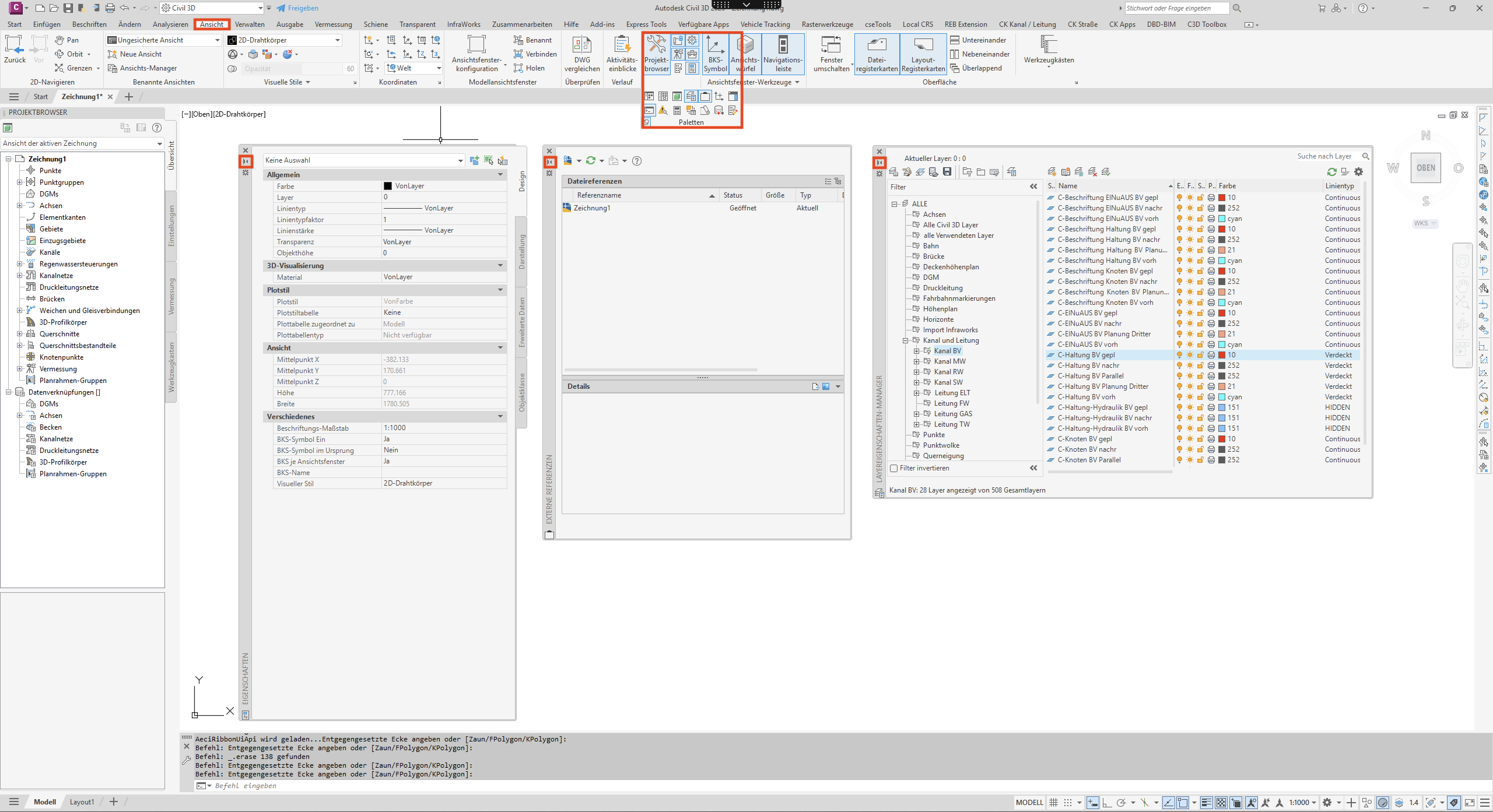Screen dimensions: 1493x812
Task: Expand the Kanalnetze node under Zeichnung1
Action: click(19, 276)
